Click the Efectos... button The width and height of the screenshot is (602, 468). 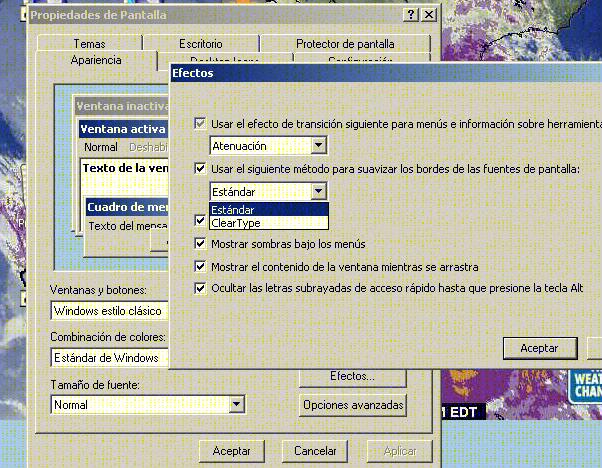352,376
